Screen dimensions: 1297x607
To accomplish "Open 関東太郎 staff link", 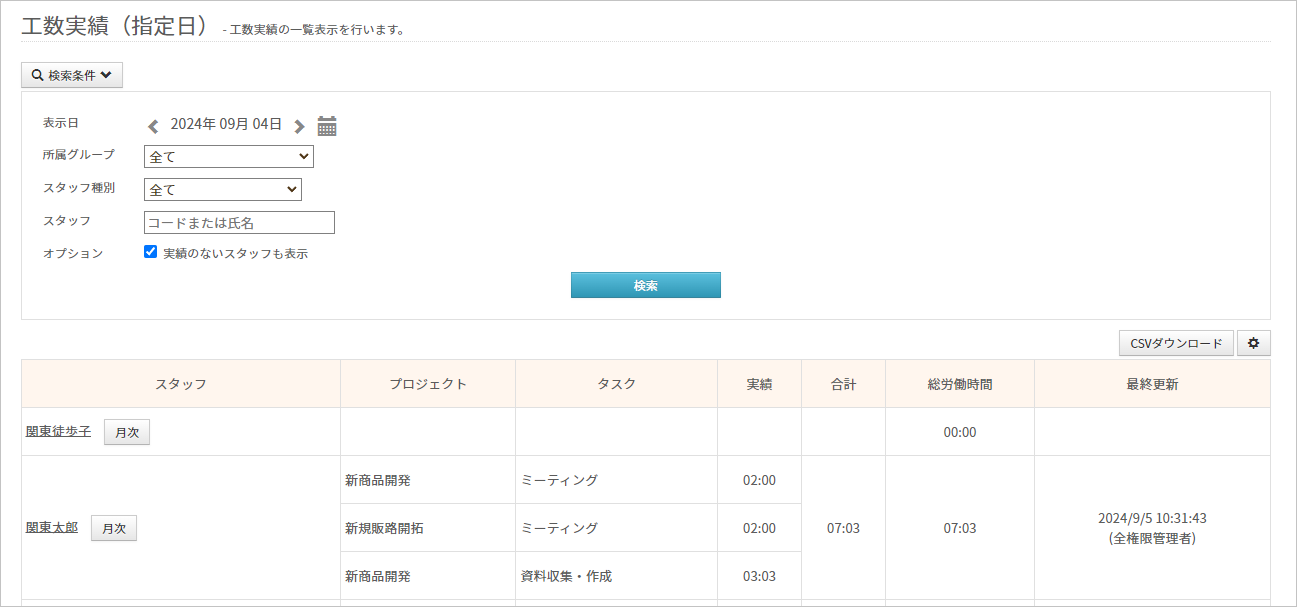I will tap(52, 527).
